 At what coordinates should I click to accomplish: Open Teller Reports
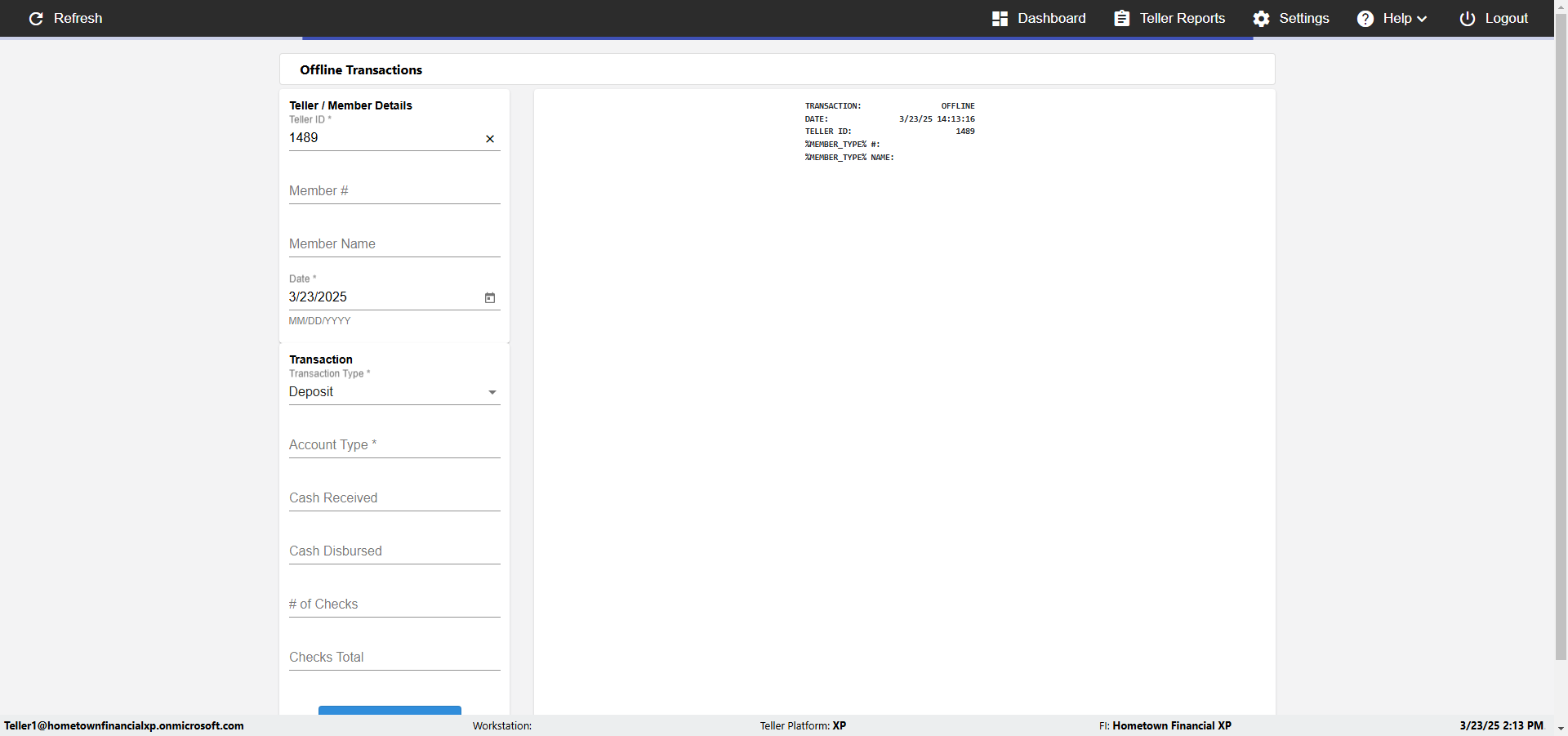[x=1183, y=18]
